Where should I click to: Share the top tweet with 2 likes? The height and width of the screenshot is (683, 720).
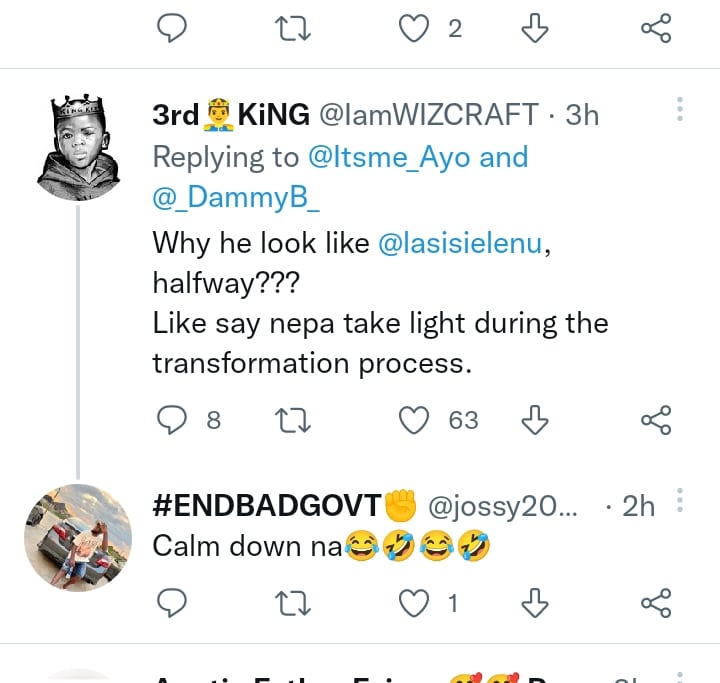(655, 29)
